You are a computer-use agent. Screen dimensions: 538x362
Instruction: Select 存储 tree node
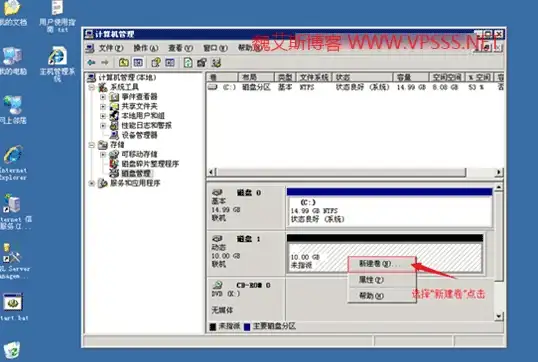pos(117,145)
